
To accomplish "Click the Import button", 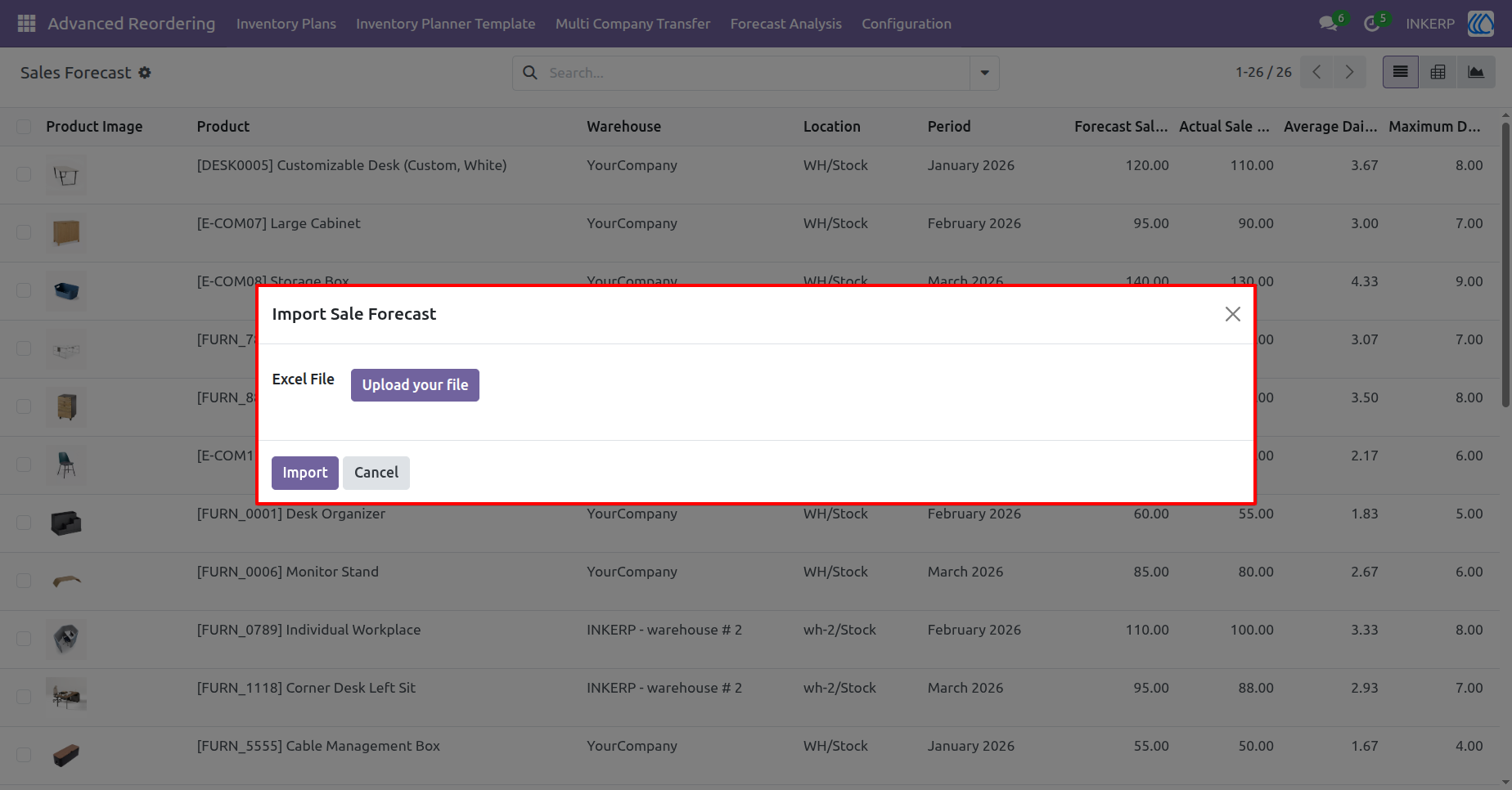I will coord(305,473).
